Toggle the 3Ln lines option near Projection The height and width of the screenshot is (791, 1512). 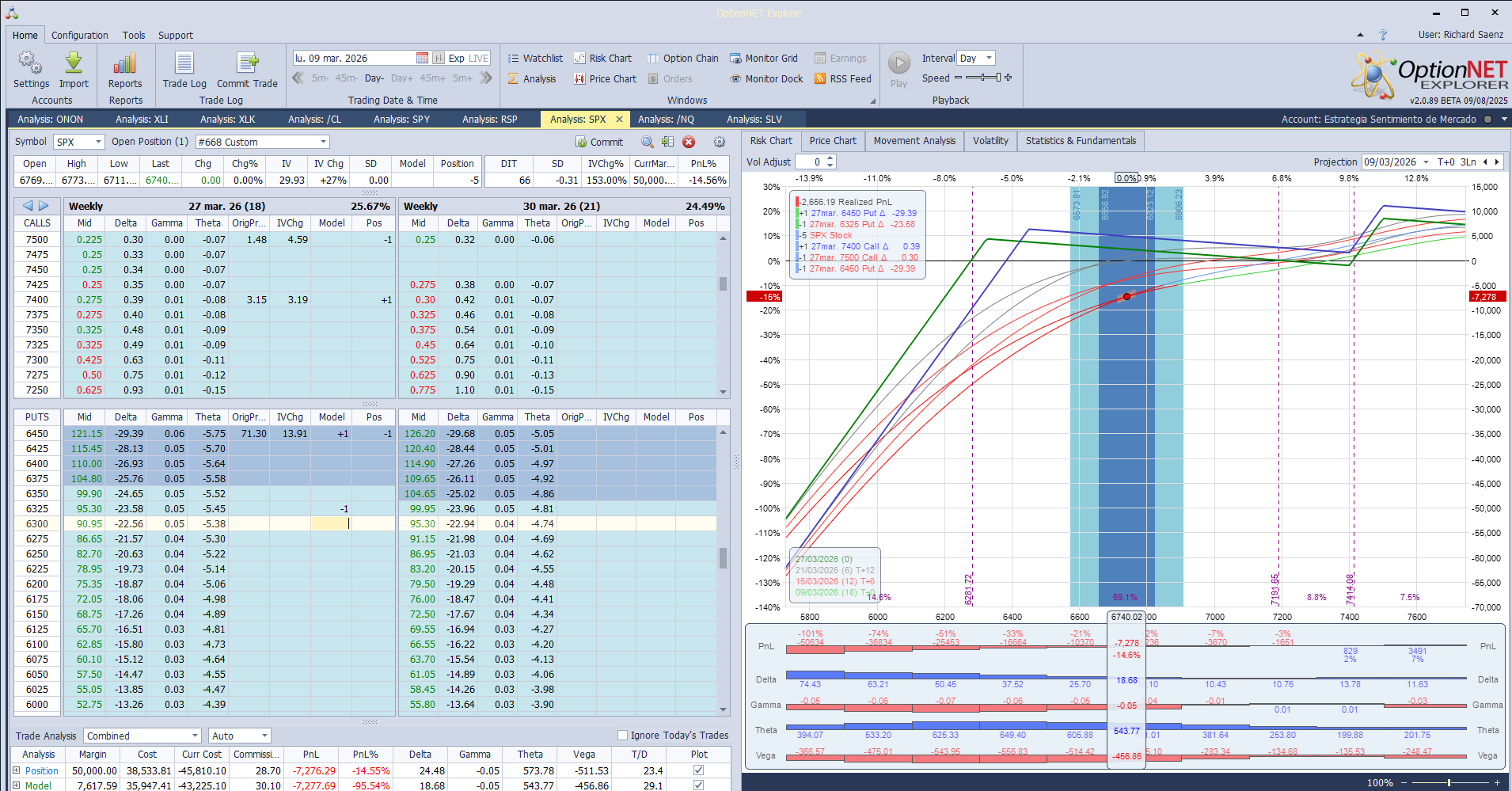1468,162
